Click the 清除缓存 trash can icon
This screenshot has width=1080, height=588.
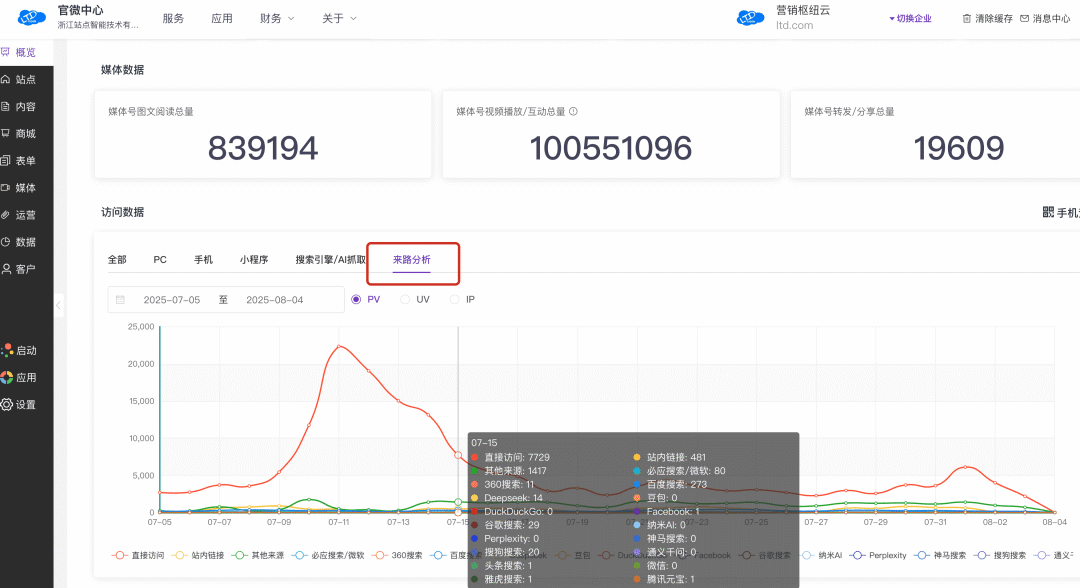(966, 18)
